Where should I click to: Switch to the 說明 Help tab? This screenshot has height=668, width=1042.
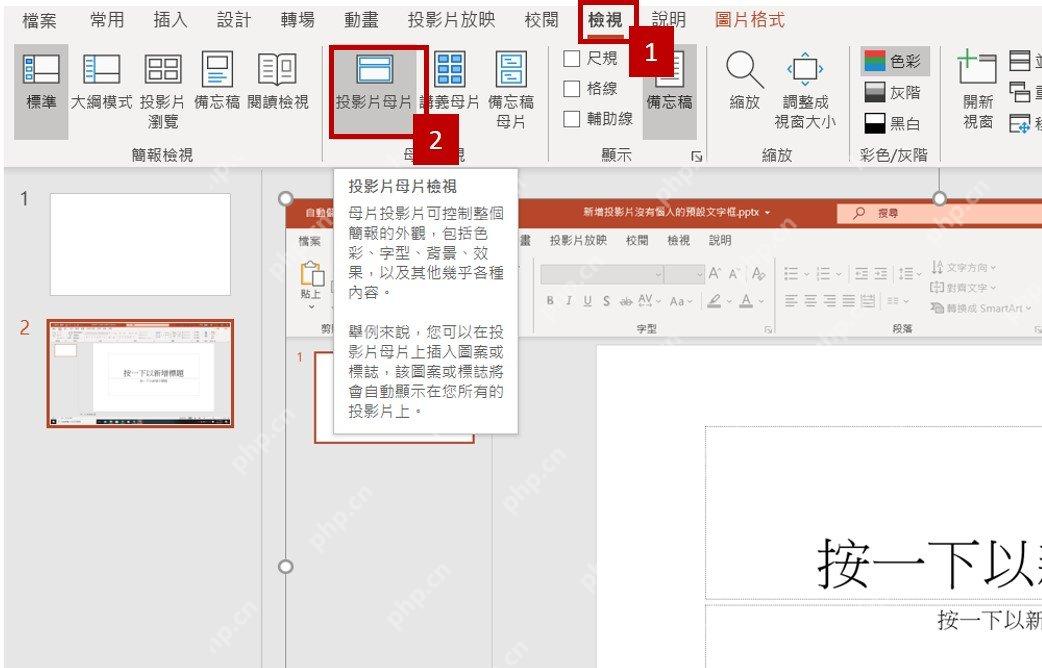tap(669, 21)
